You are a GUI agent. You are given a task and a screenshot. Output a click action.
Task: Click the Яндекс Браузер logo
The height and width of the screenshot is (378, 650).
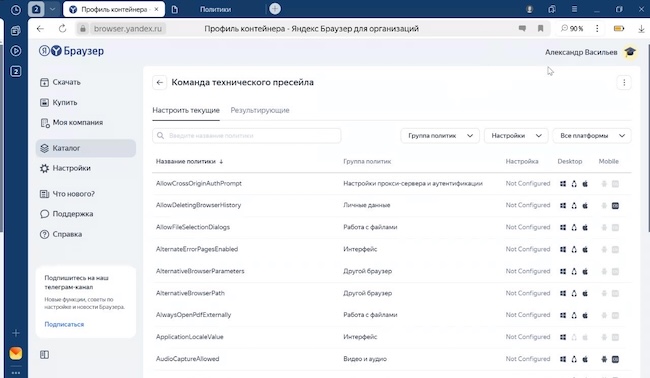71,51
